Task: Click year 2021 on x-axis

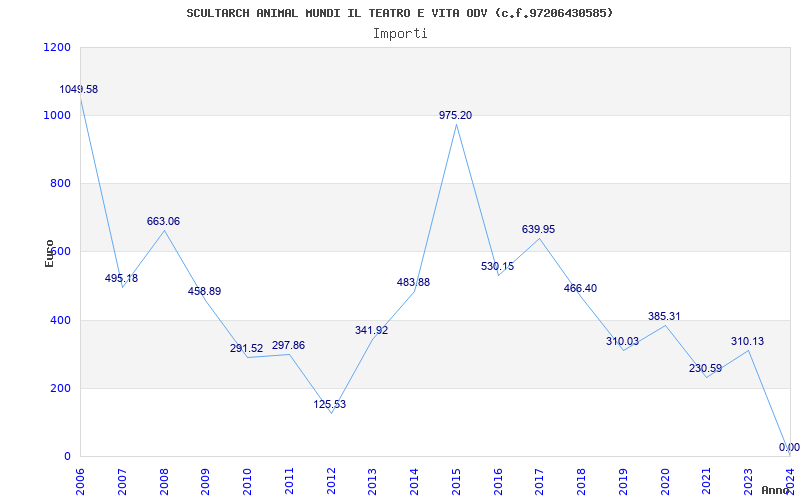Action: [707, 482]
